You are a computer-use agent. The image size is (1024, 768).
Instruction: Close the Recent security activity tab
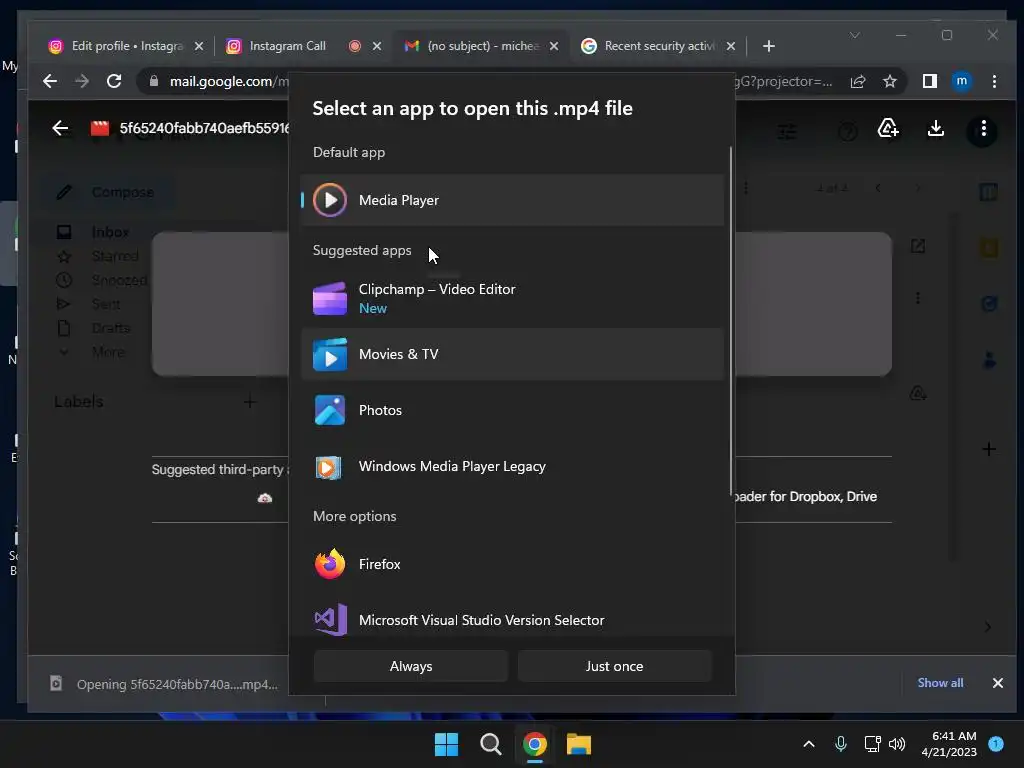click(731, 46)
